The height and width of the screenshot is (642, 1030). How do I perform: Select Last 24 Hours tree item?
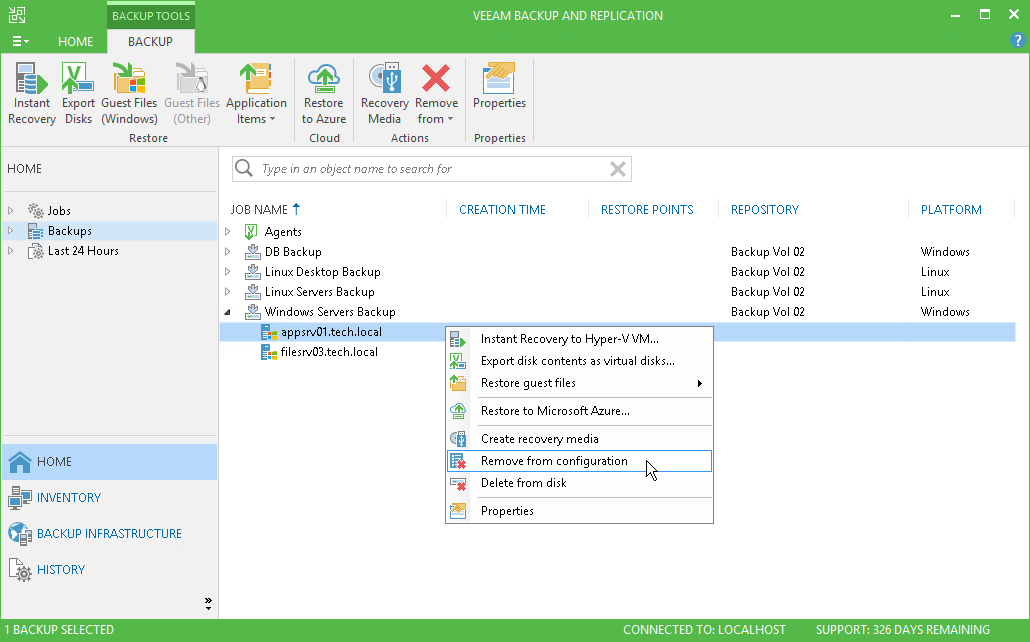[x=83, y=250]
